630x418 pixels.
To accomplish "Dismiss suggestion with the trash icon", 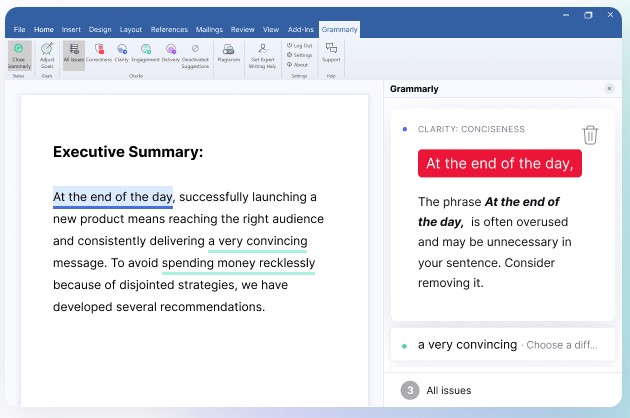I will [x=590, y=135].
